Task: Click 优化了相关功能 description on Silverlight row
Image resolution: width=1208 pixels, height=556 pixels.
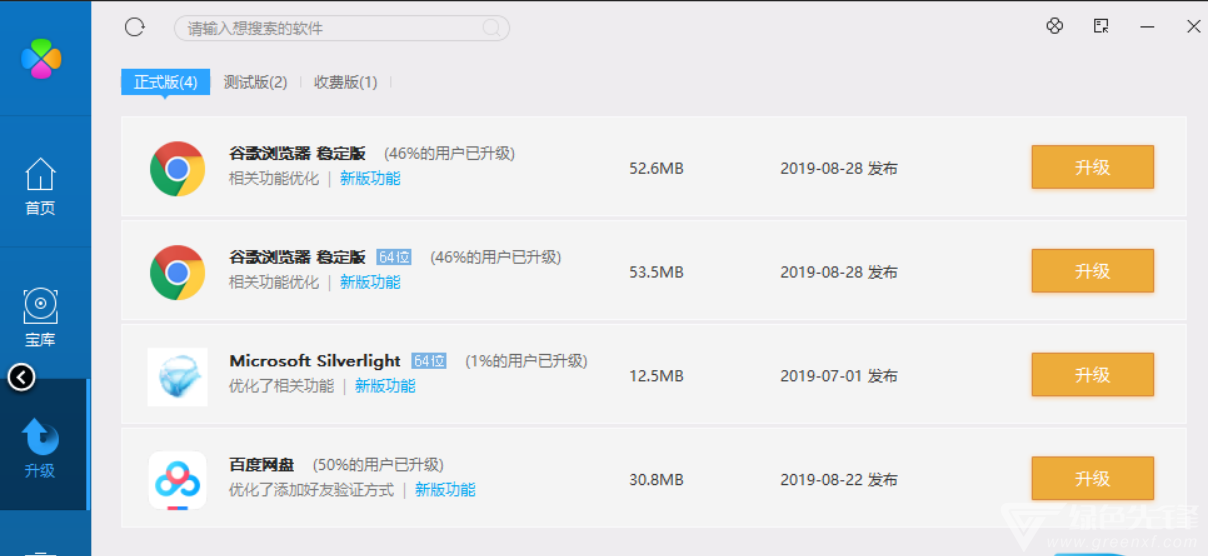Action: point(281,387)
